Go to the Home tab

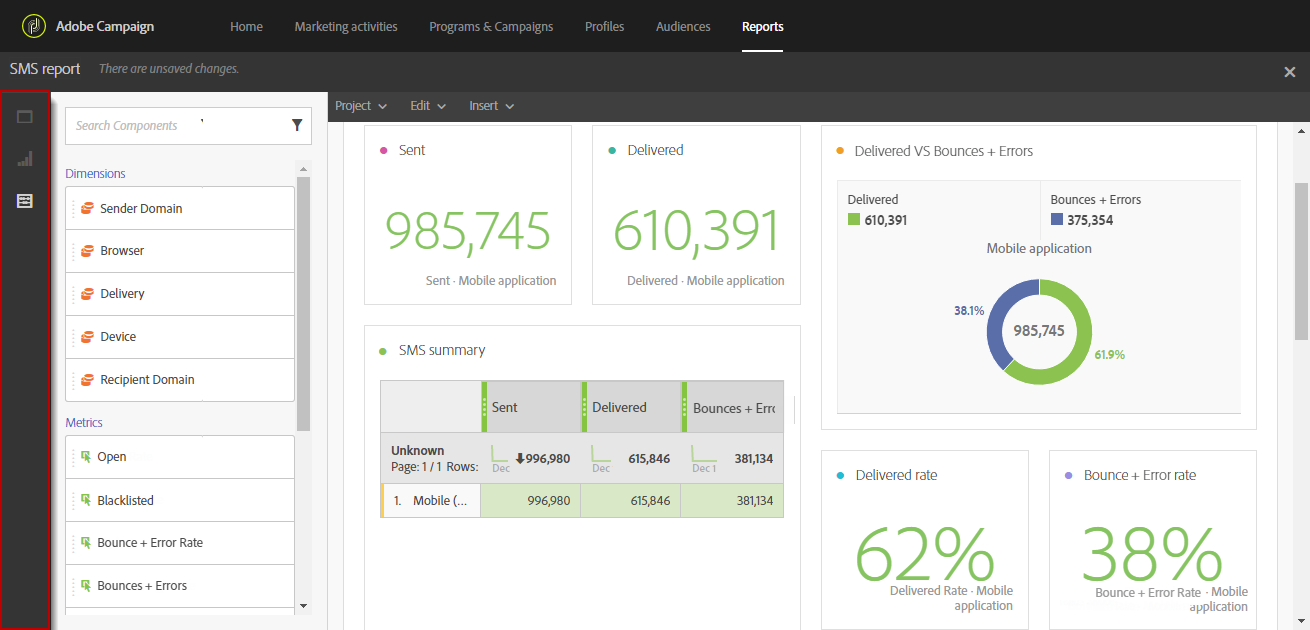(246, 27)
